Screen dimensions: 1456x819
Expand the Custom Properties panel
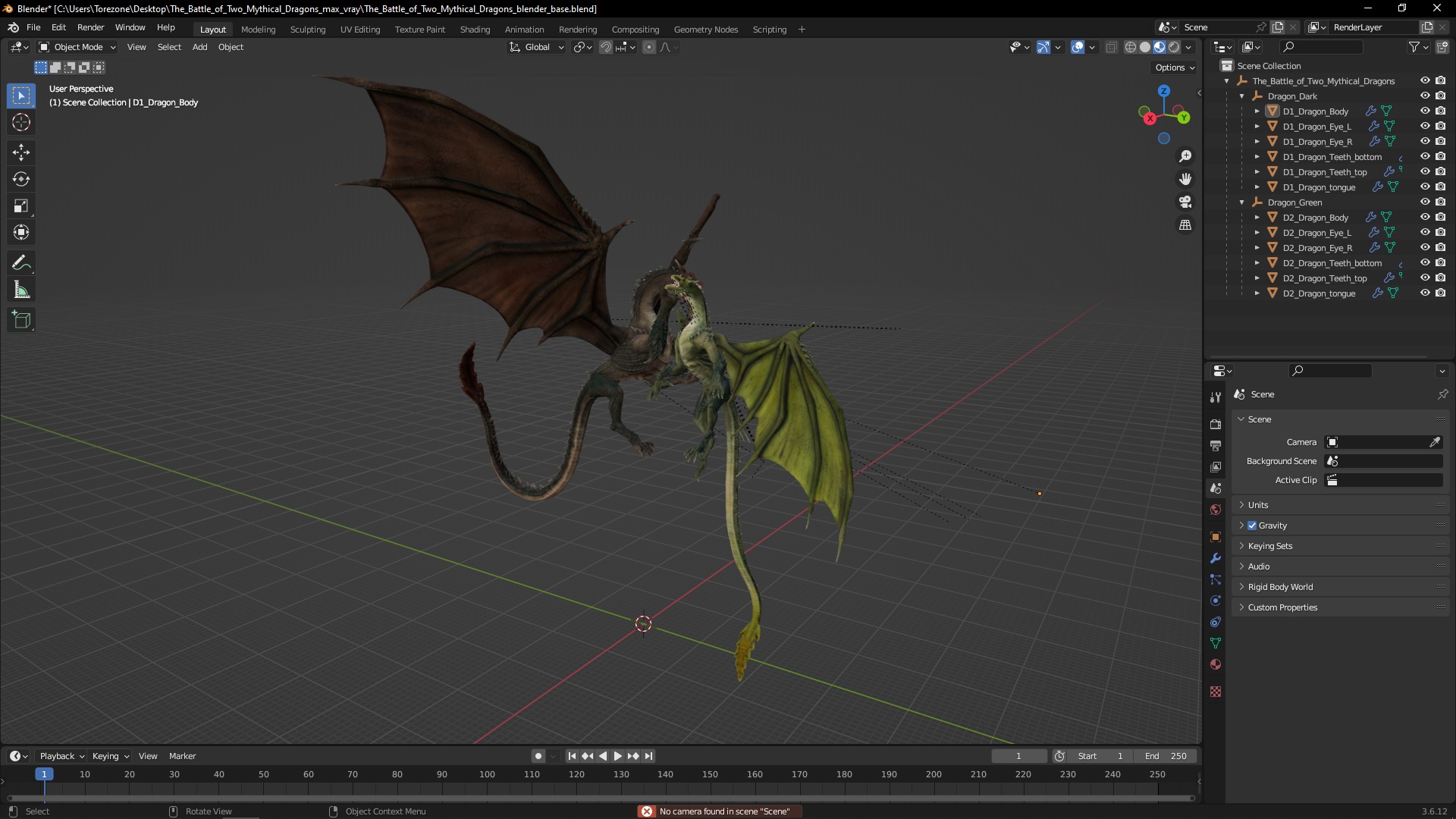click(x=1341, y=607)
